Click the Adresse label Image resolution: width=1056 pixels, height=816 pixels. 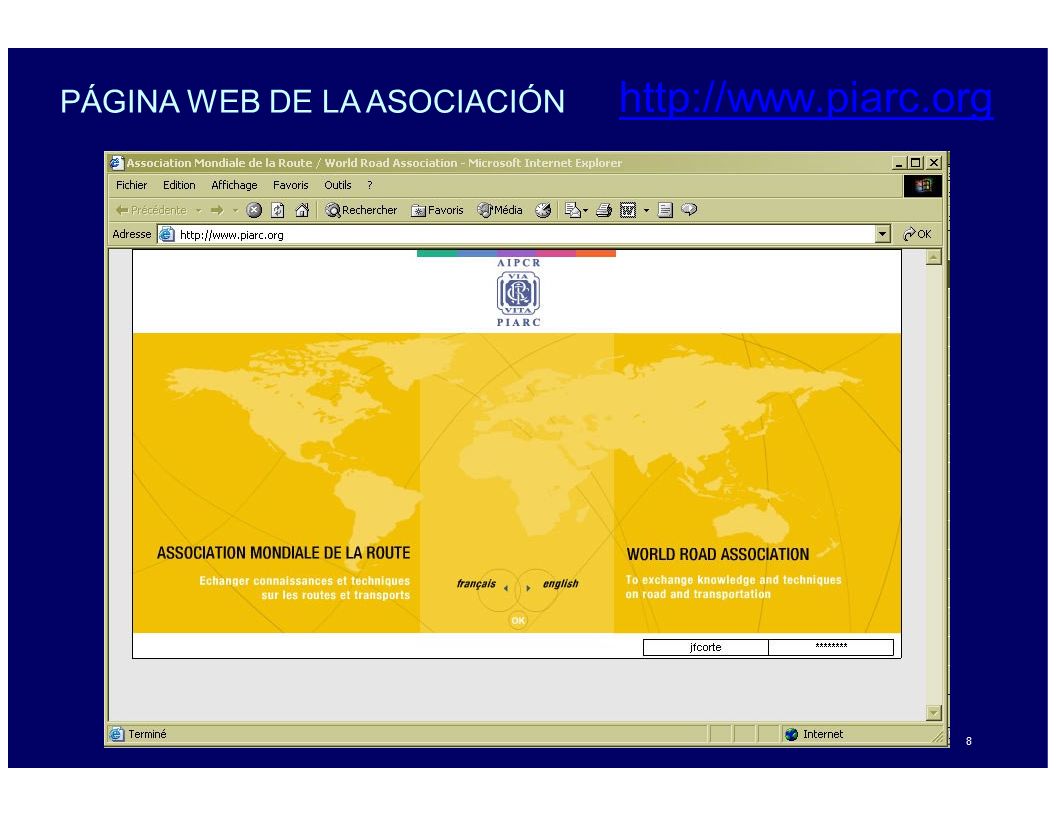pos(131,234)
